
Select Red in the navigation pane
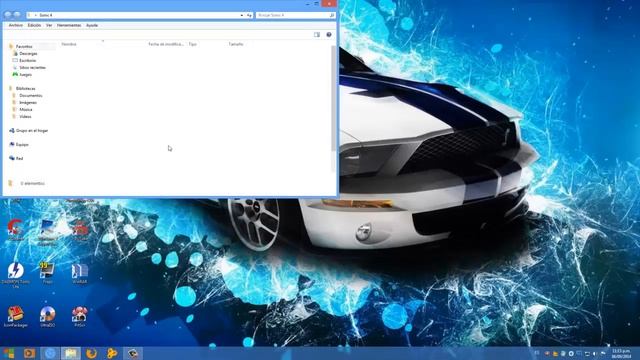click(x=19, y=158)
